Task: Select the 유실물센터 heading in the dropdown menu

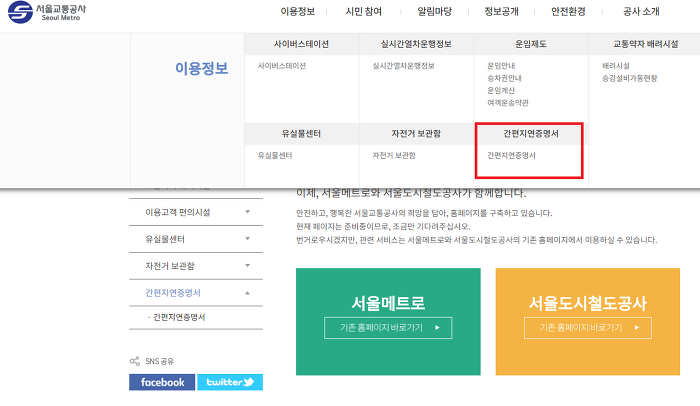Action: click(x=301, y=134)
